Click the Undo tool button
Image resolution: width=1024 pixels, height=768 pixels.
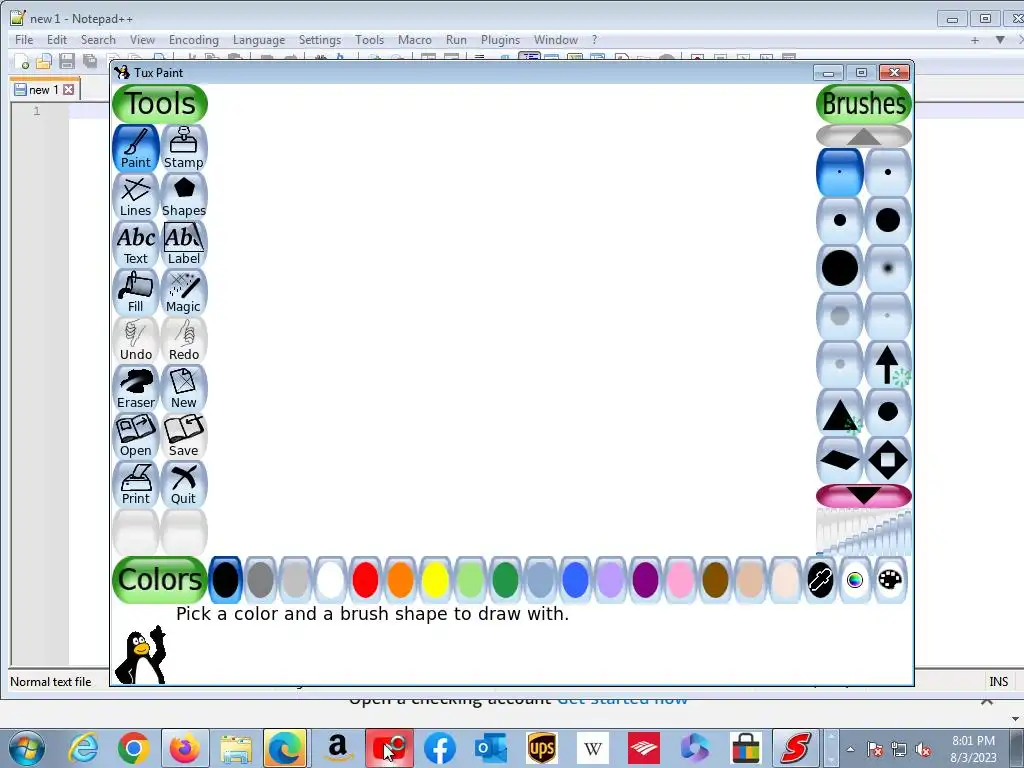click(136, 340)
